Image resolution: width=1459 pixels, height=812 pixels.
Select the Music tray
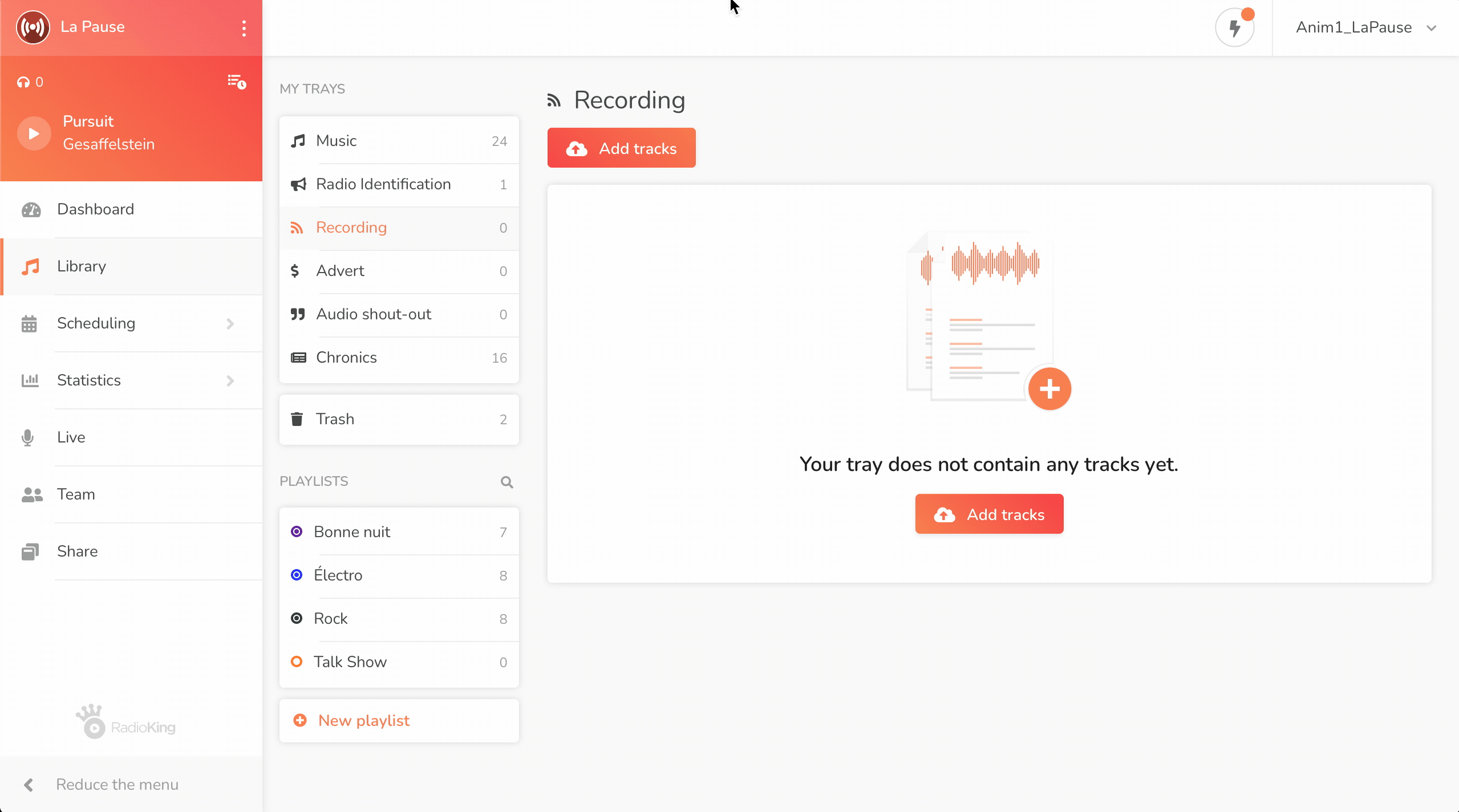(x=399, y=141)
